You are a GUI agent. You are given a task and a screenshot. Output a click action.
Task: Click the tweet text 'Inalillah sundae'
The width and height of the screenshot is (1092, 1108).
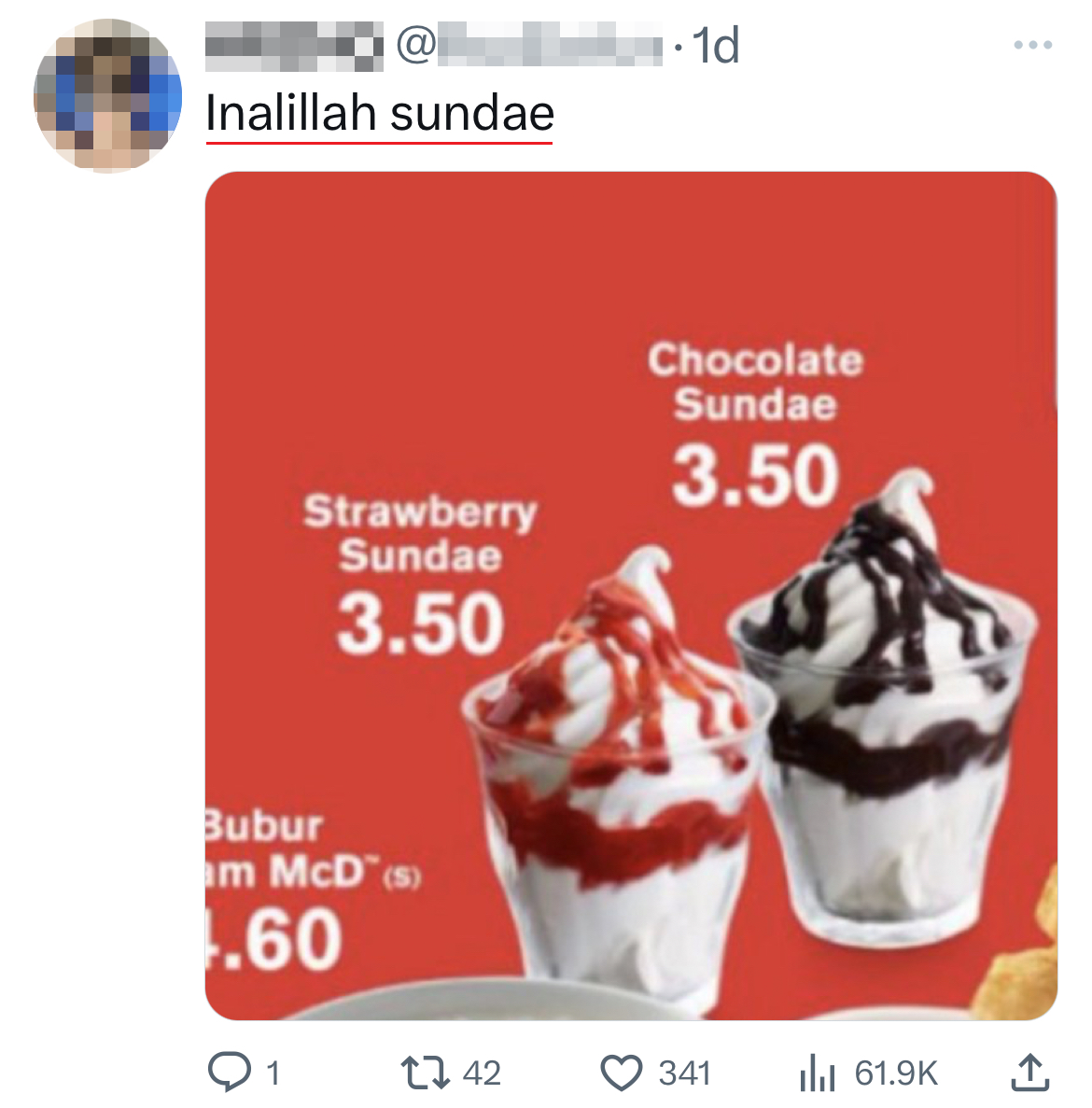pos(380,114)
